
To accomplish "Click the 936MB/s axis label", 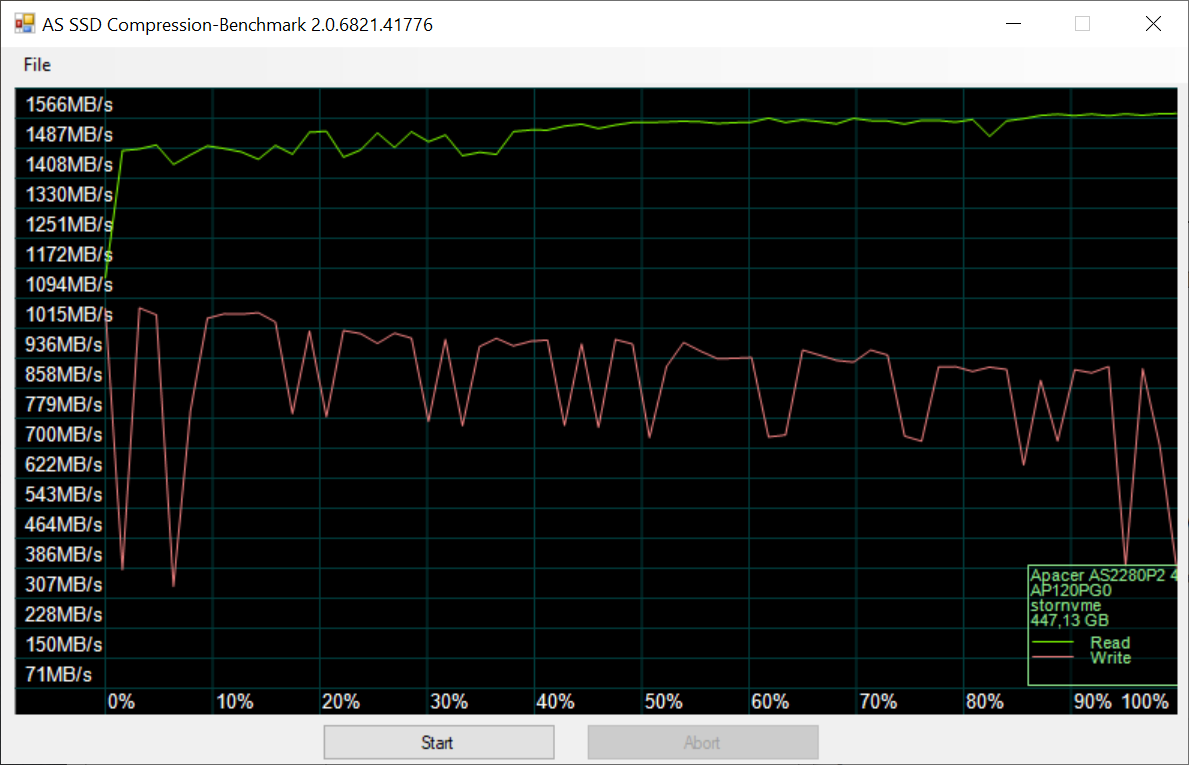I will 64,344.
